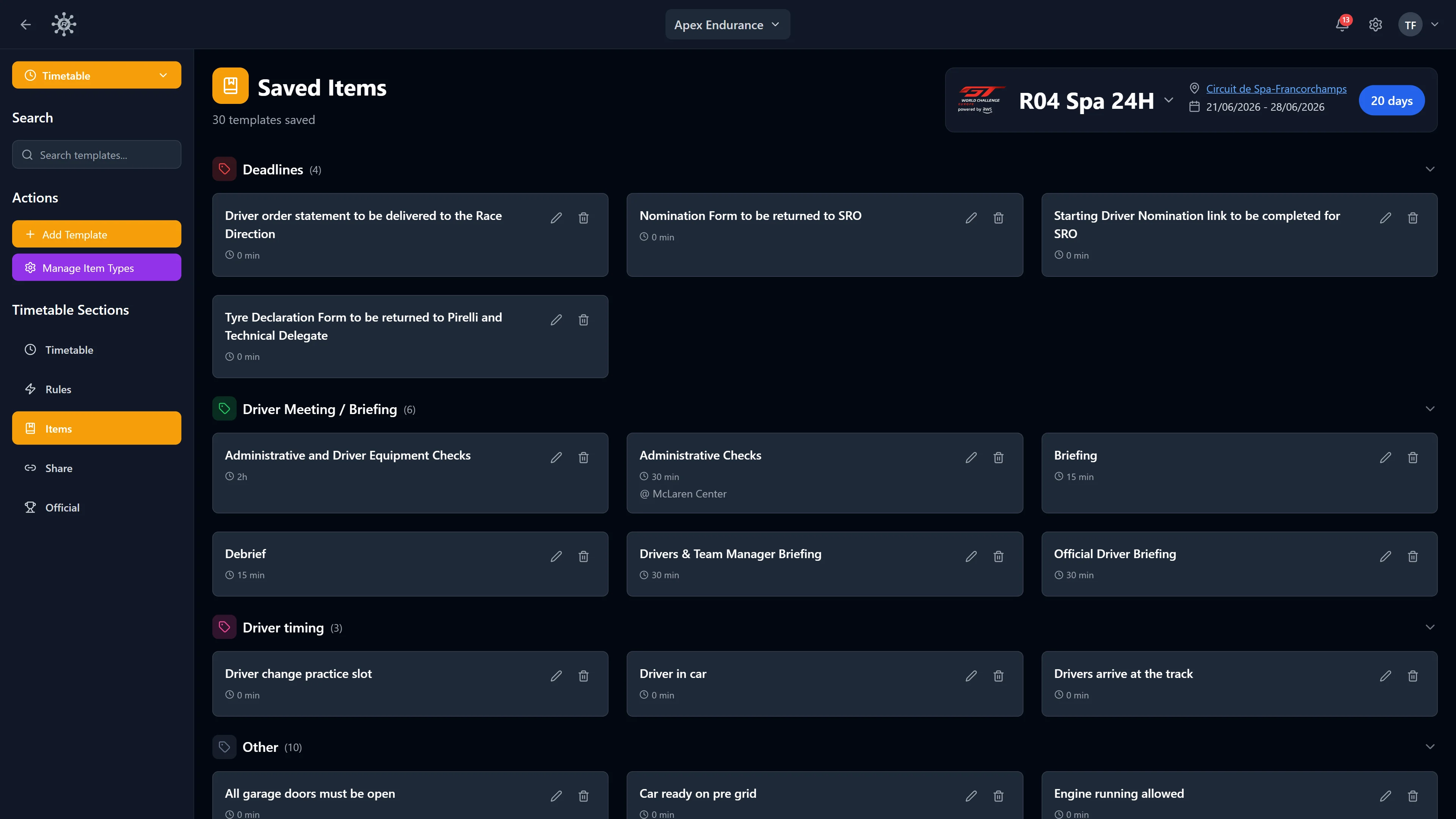Edit Nomination Form to be returned template
The width and height of the screenshot is (1456, 819).
tap(971, 218)
